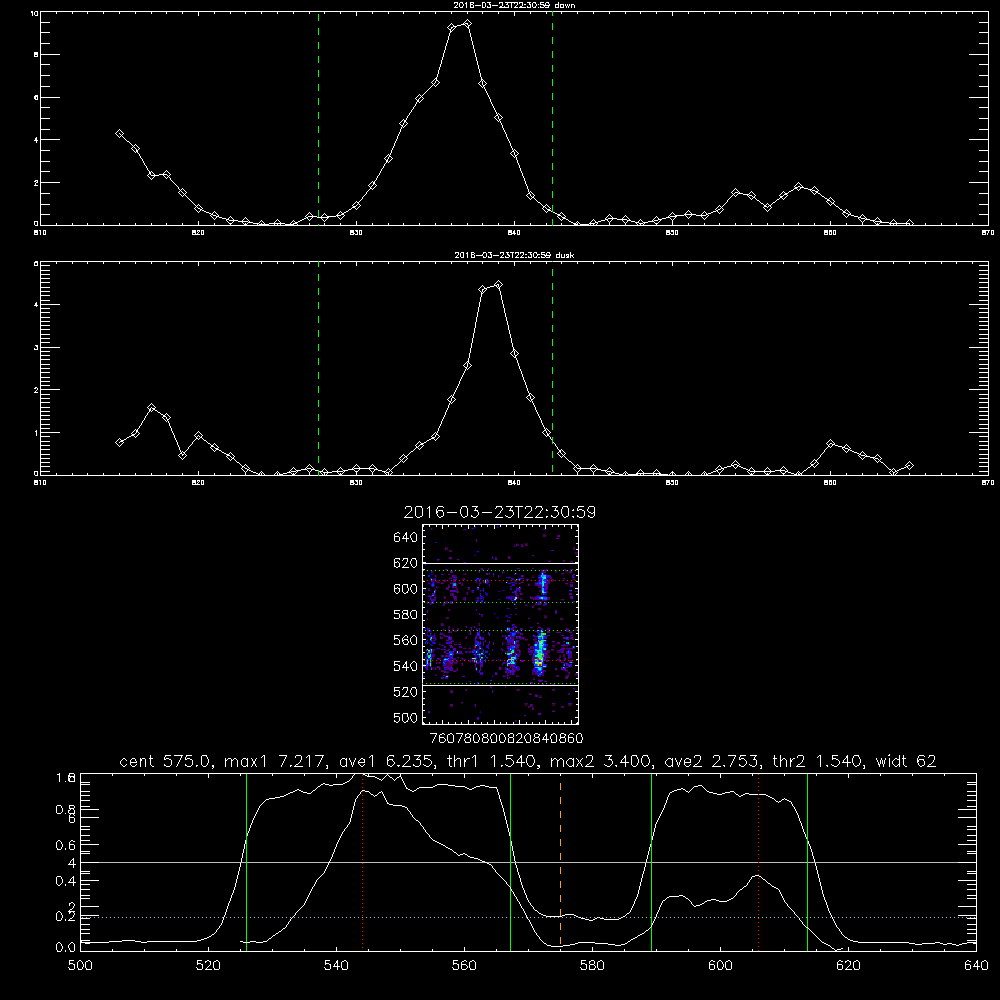The image size is (1000, 1000).
Task: Click the '620' x-axis label of bottom plot
Action: point(848,965)
